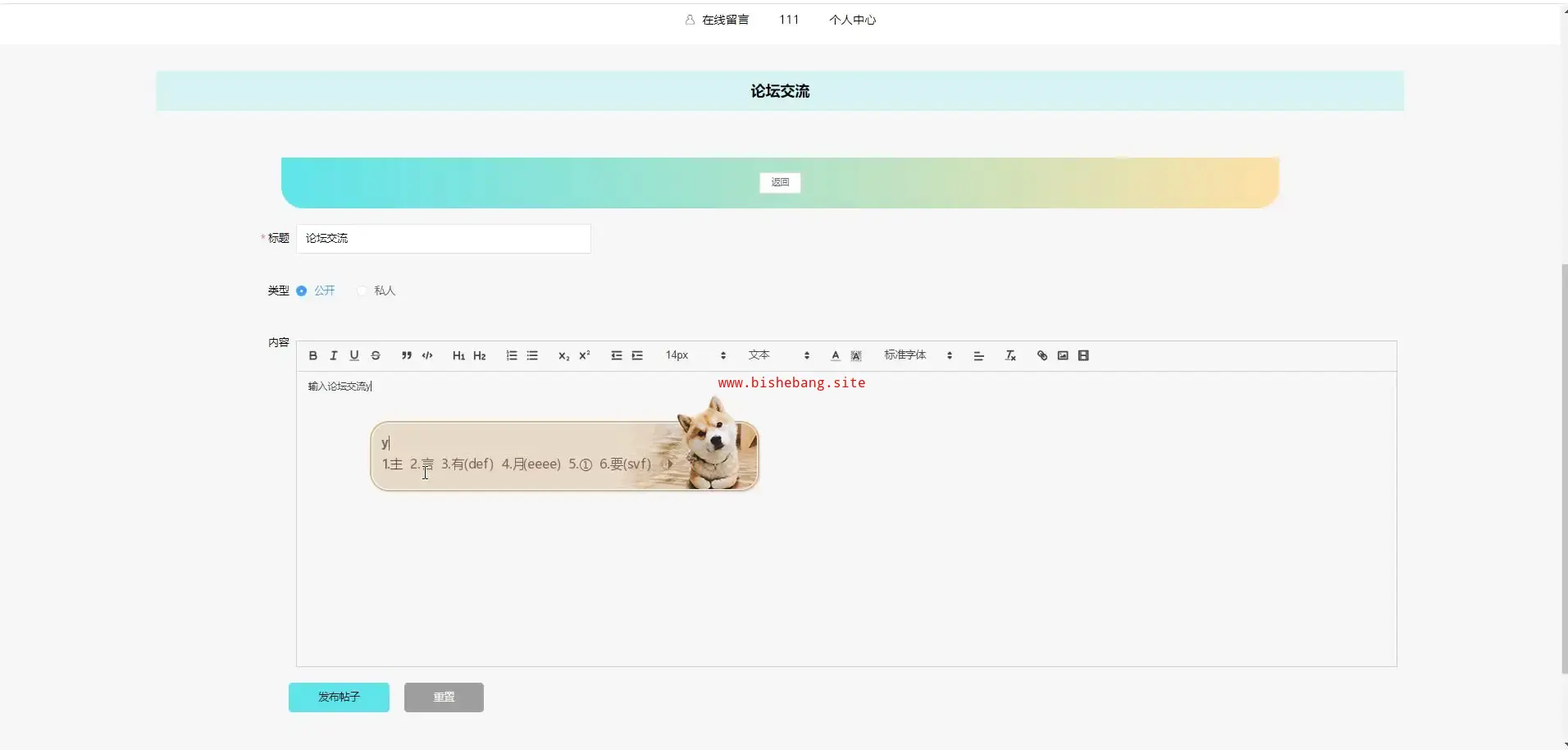Decrease the paragraph indent
Screen dimensions: 1568x750
pyautogui.click(x=617, y=355)
